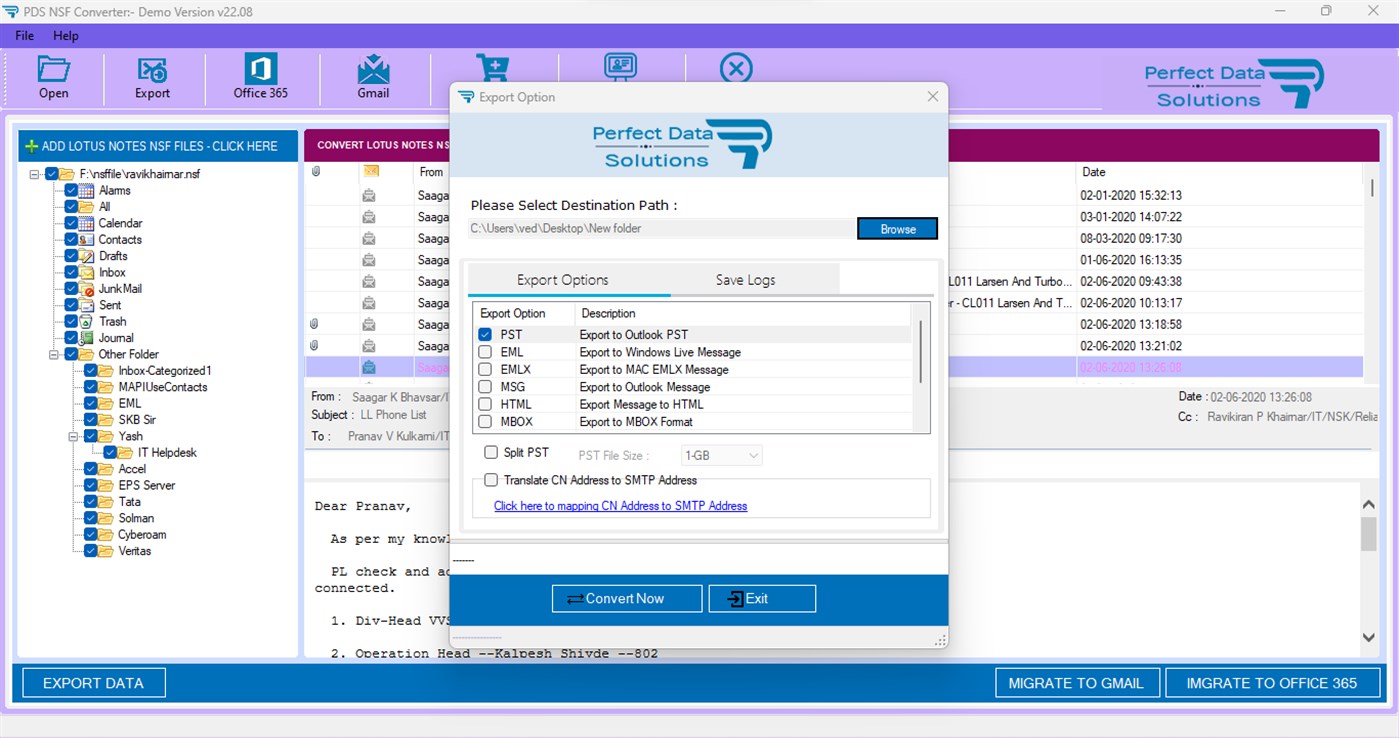Screen dimensions: 1399x738
Task: Enable Translate CN Address to SMTP Address
Action: point(490,480)
